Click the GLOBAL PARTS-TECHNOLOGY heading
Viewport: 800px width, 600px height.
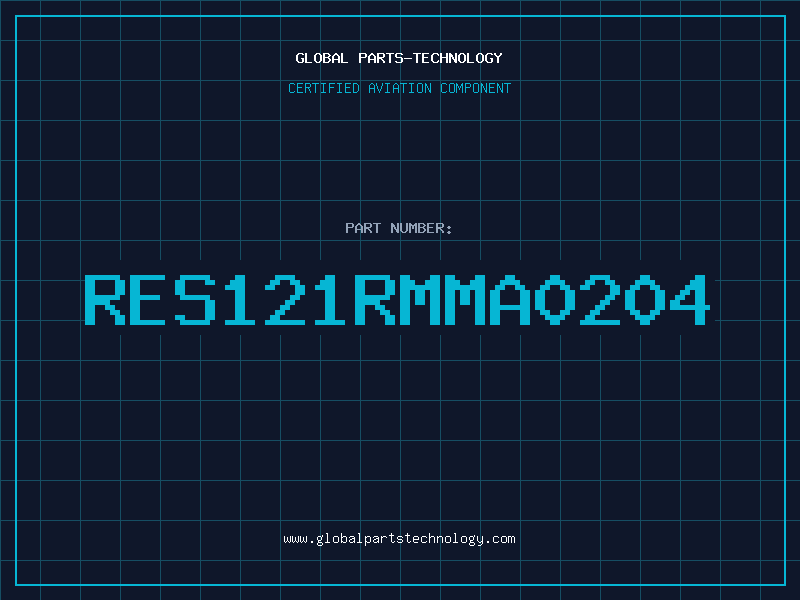pos(399,58)
